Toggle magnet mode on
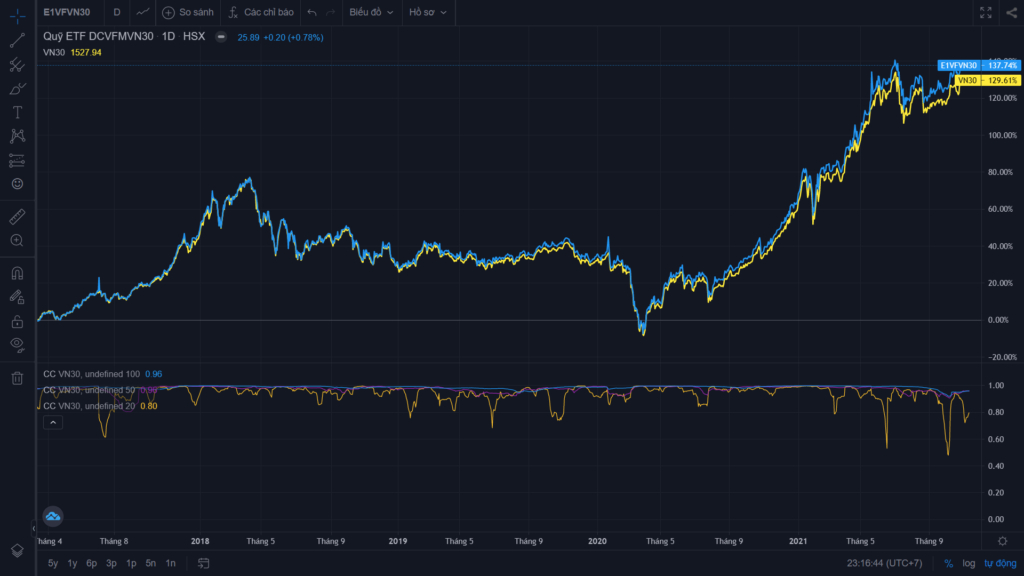This screenshot has width=1024, height=576. pos(17,273)
